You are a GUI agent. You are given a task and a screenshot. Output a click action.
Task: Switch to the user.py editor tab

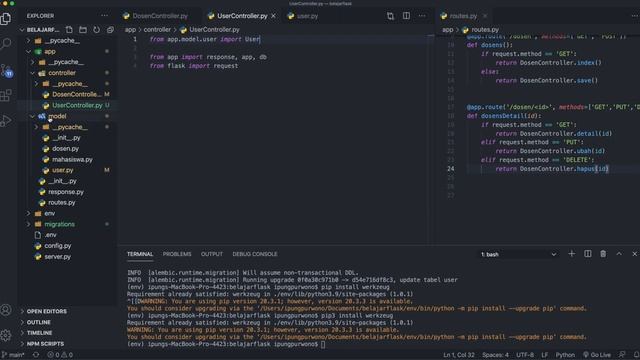[x=307, y=16]
